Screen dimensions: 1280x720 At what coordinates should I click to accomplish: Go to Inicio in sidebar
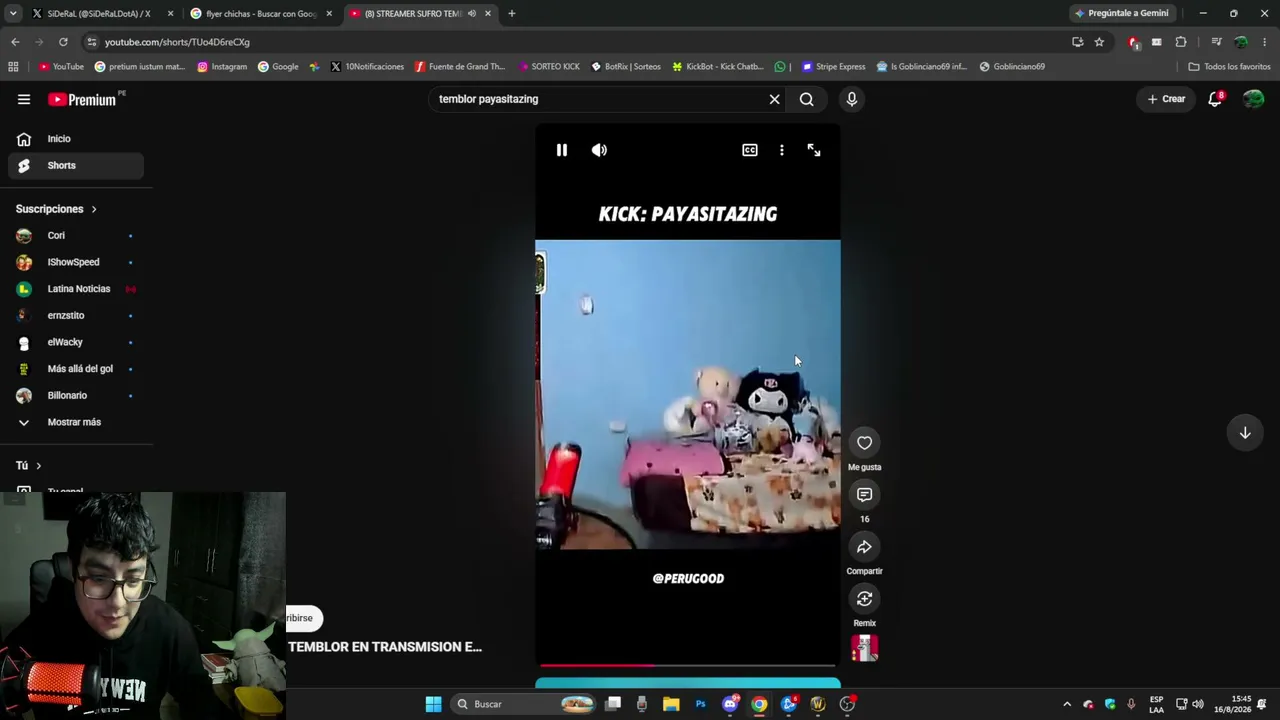coord(76,139)
